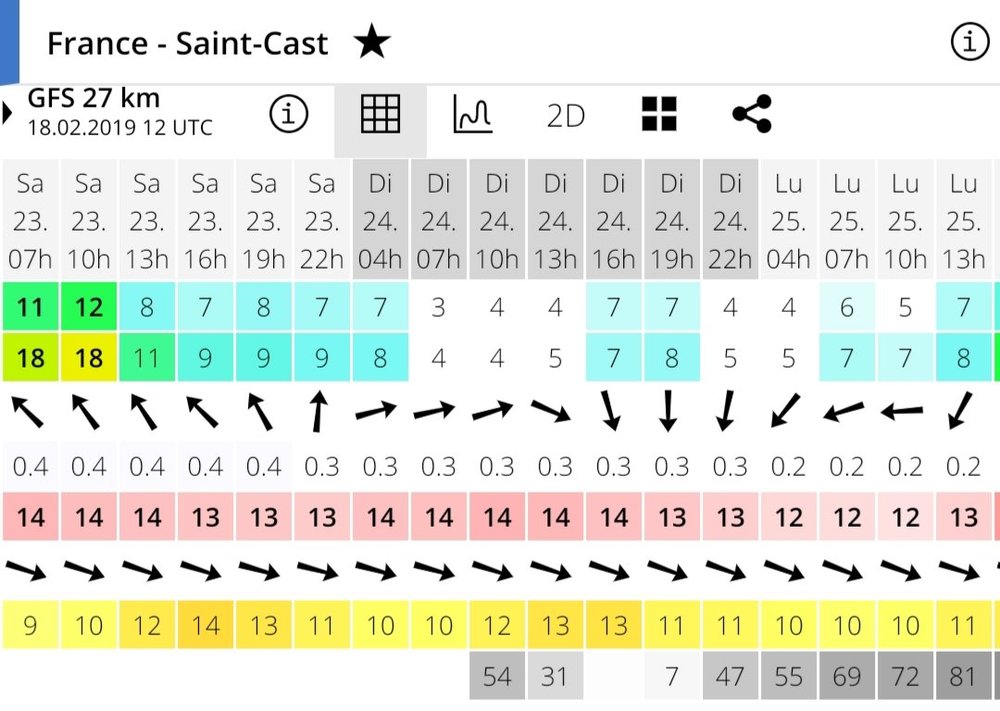Select the Sa 23. 07h column header
This screenshot has width=1000, height=711.
pos(30,220)
